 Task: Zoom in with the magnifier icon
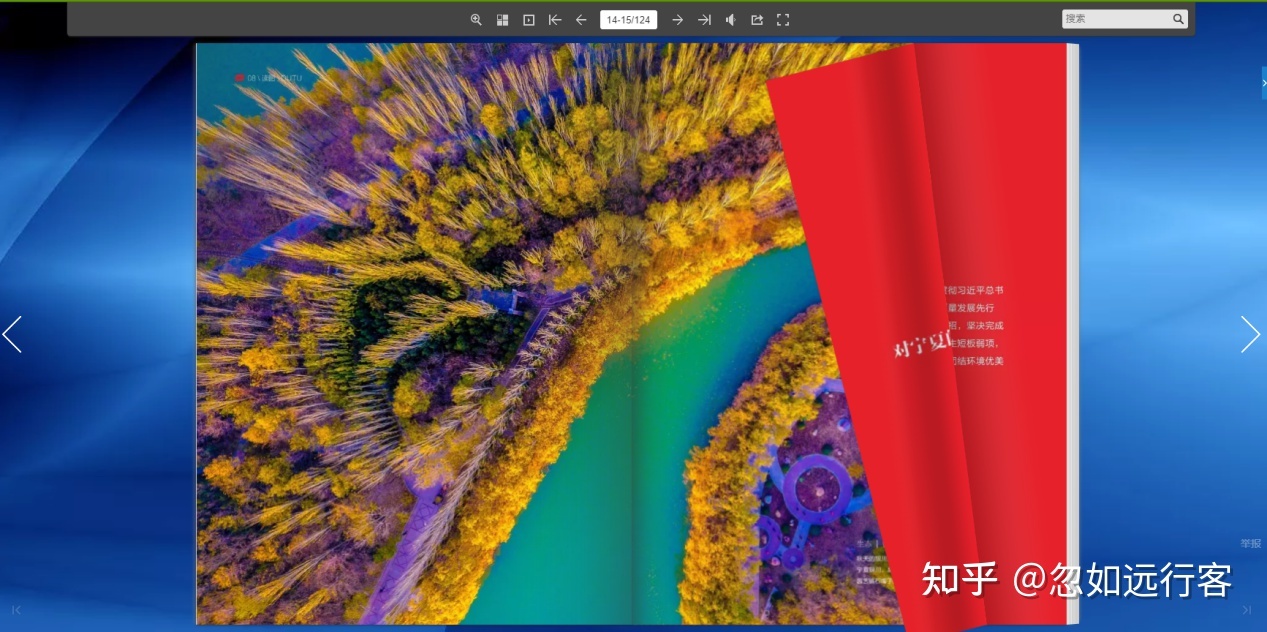tap(476, 20)
